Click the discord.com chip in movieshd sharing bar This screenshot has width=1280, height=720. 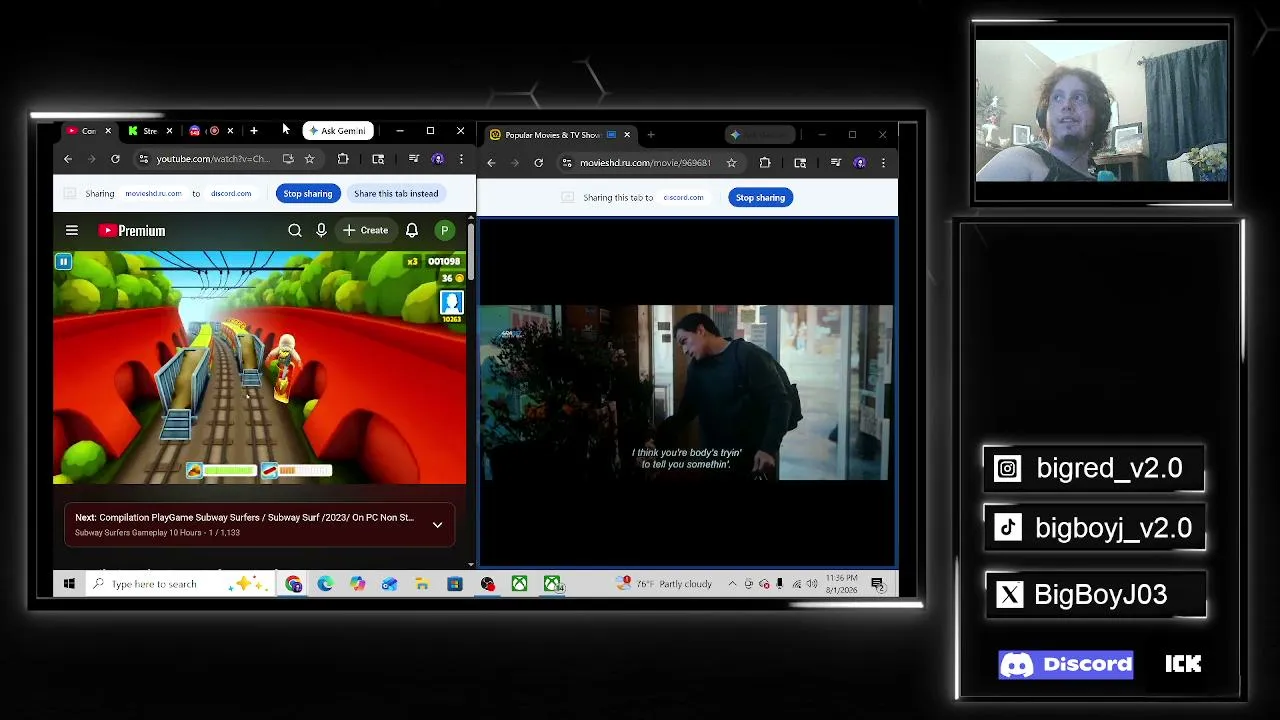pos(683,198)
